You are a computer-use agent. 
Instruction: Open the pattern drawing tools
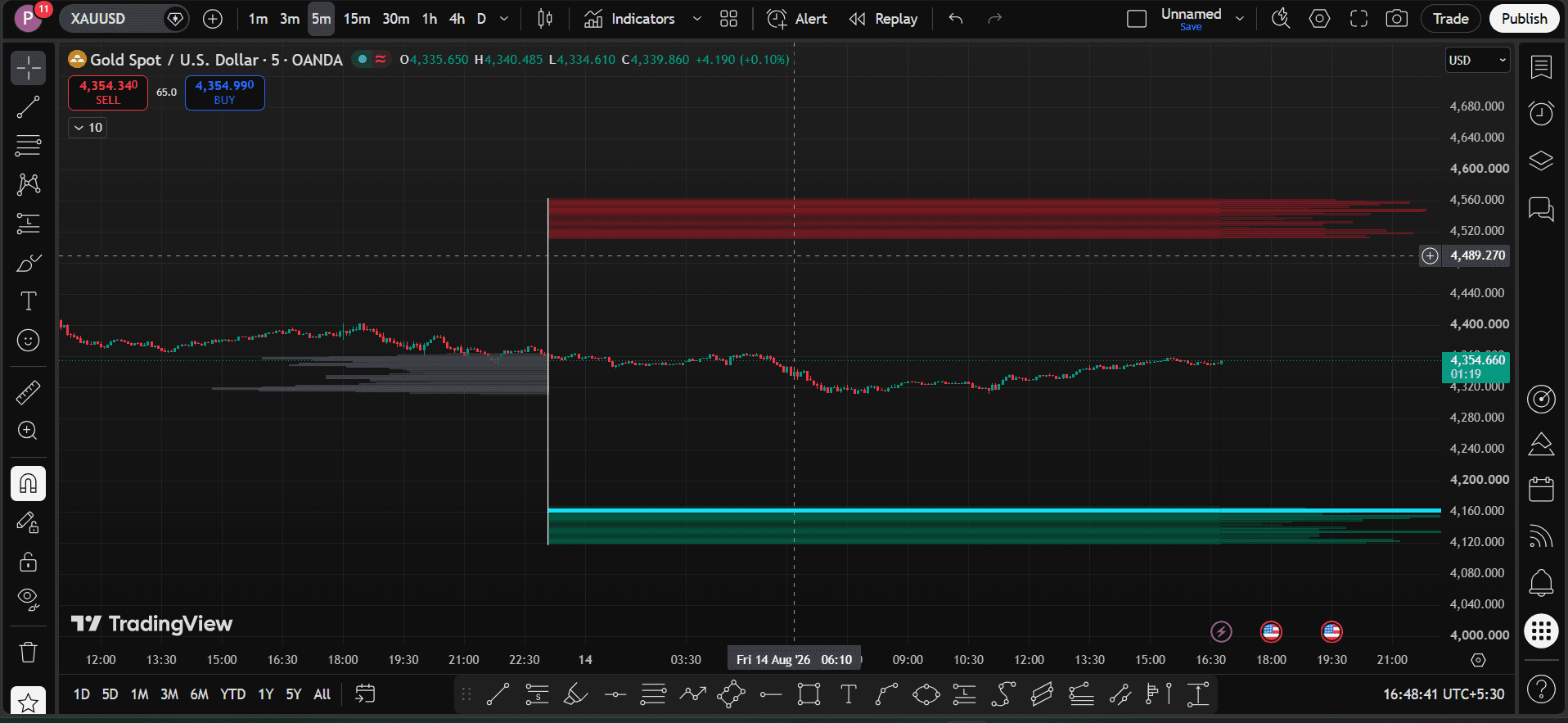29,184
